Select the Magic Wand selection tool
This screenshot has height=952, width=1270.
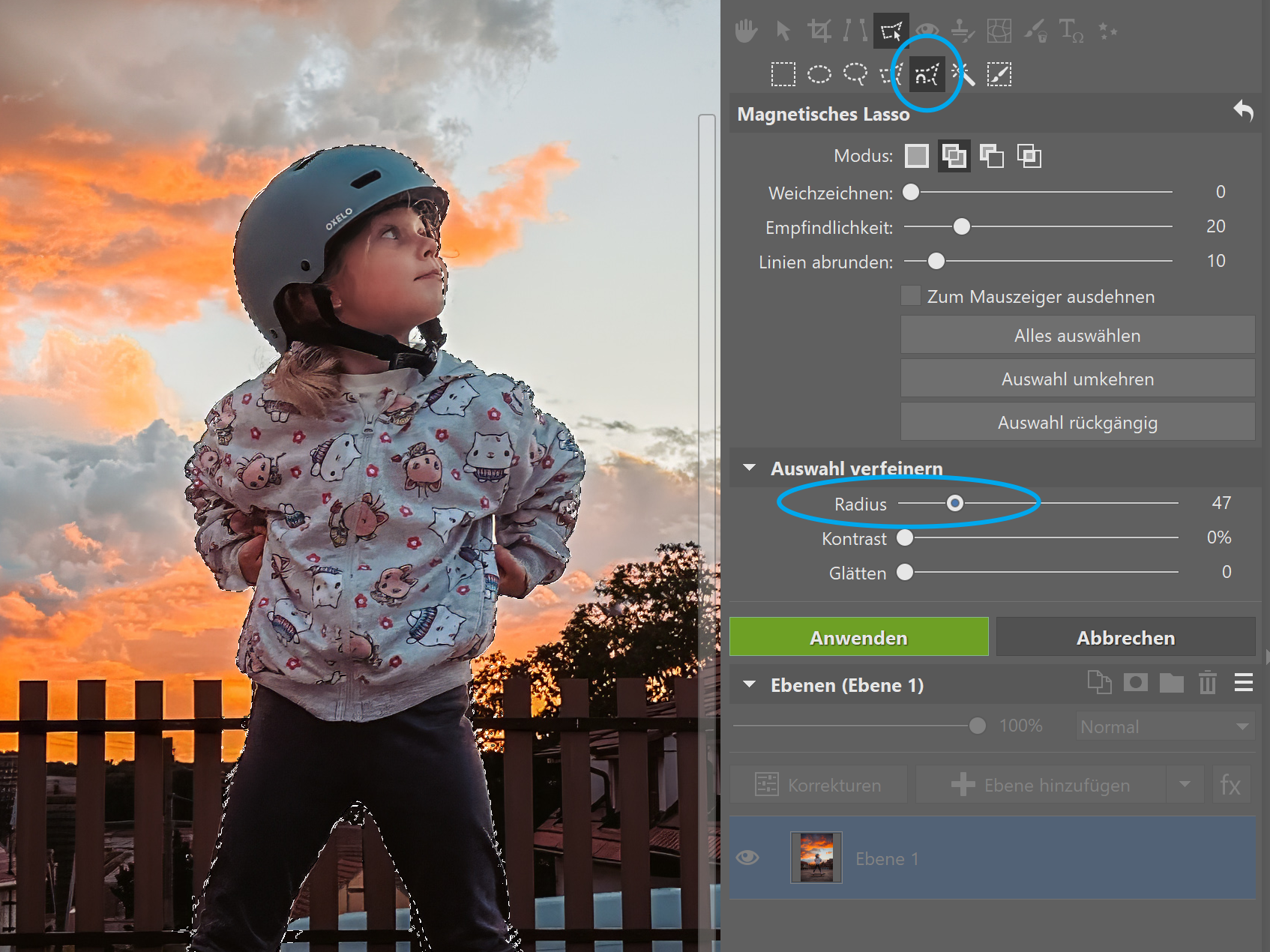(963, 74)
